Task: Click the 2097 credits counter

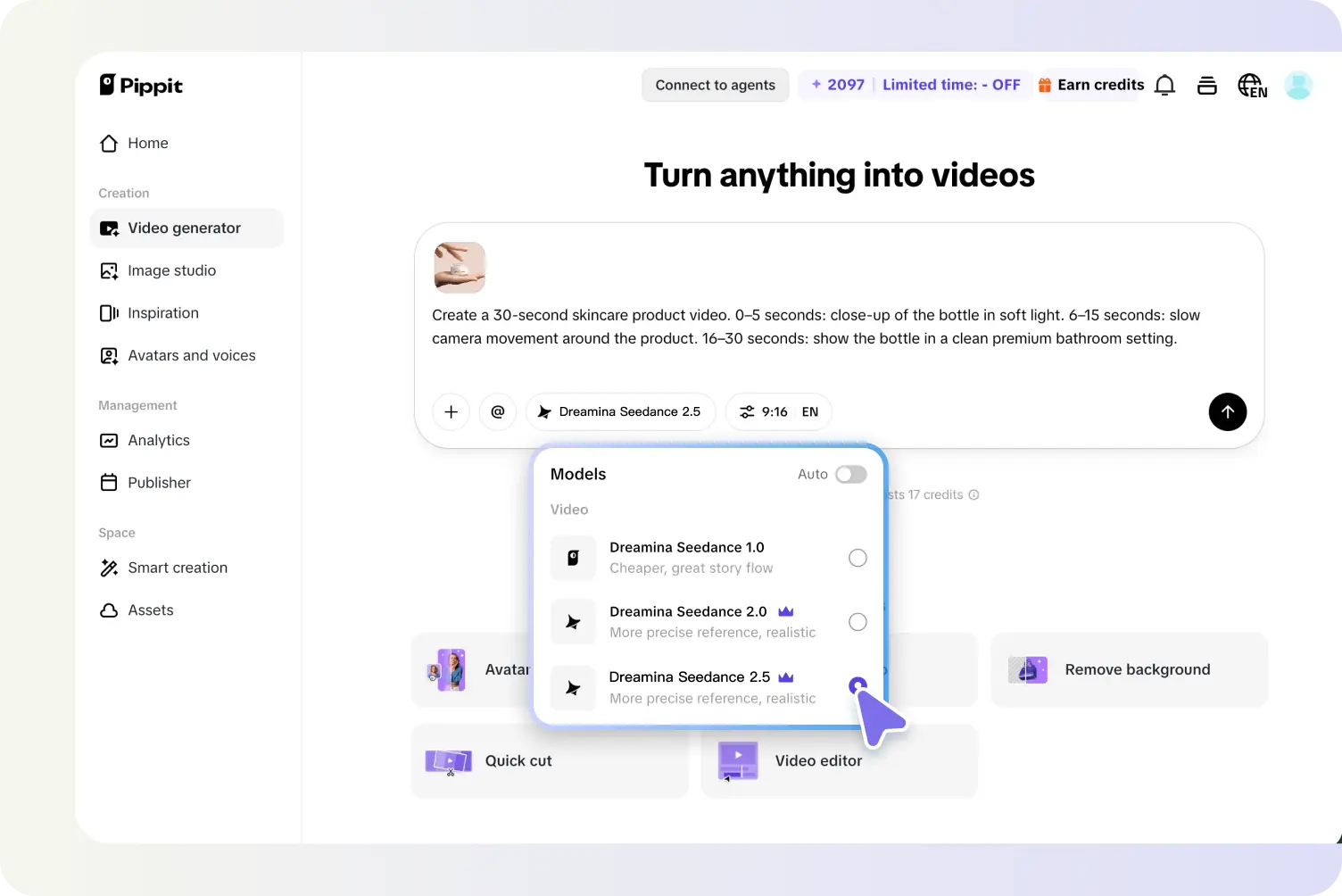Action: [x=838, y=85]
